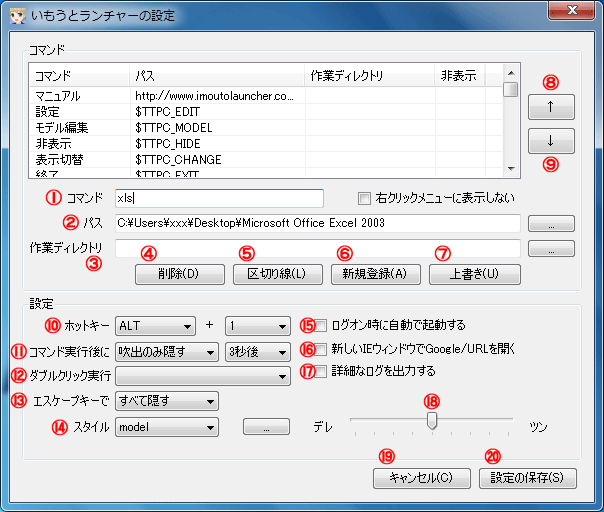604x512 pixels.
Task: Select the マニュアル row in list
Action: click(x=266, y=96)
